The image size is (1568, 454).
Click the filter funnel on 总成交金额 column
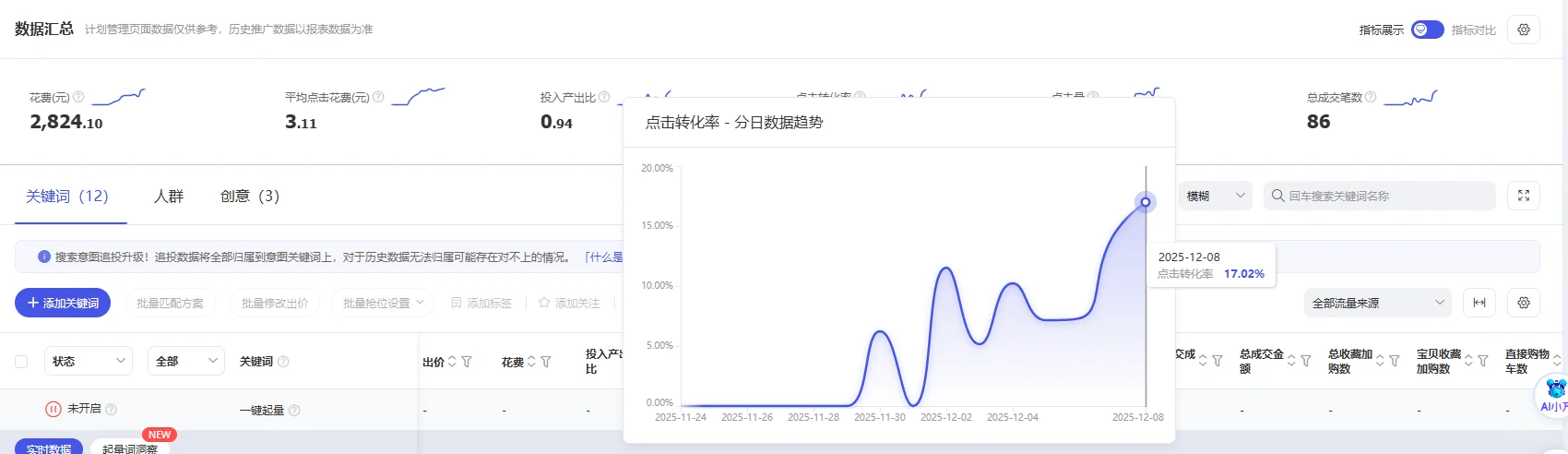1306,361
